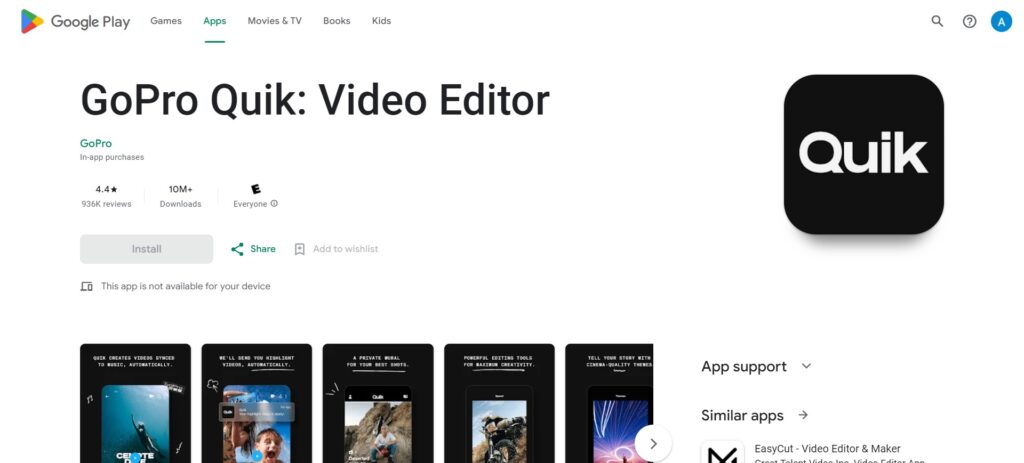Open the Similar apps heading

click(742, 415)
